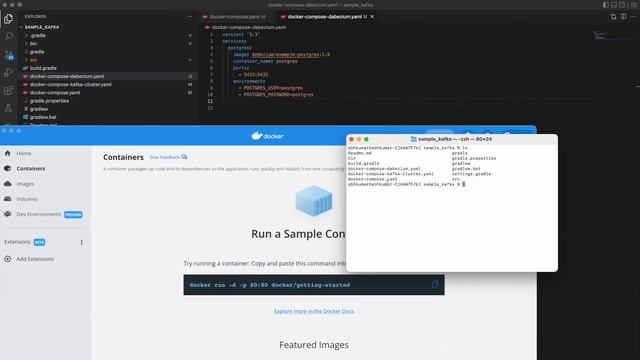The image size is (640, 360).
Task: Click the open changes icon in editor toolbar
Action: click(613, 17)
